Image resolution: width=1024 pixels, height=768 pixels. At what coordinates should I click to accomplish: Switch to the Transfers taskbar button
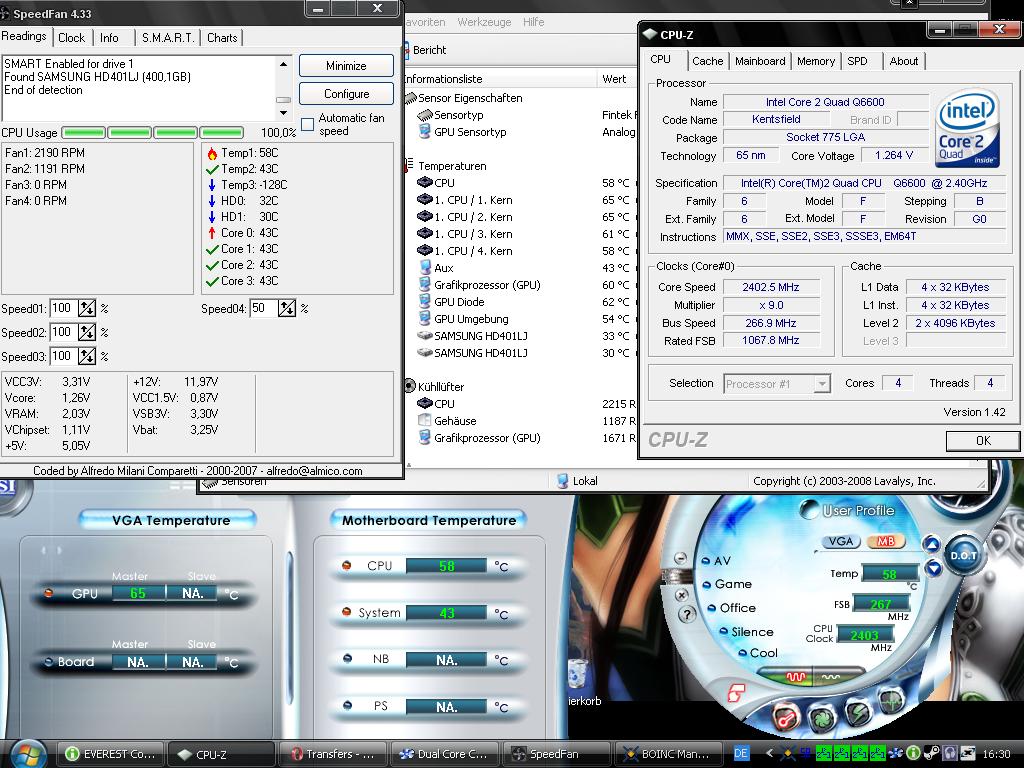click(332, 754)
